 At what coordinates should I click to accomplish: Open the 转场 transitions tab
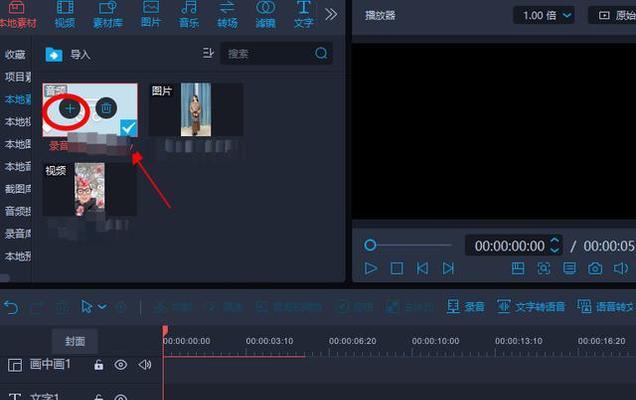tap(227, 15)
